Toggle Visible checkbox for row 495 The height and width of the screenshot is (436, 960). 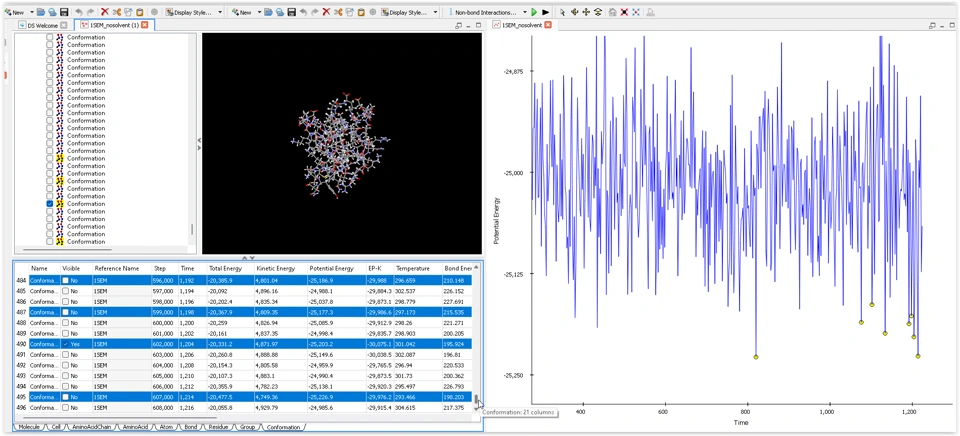(66, 396)
